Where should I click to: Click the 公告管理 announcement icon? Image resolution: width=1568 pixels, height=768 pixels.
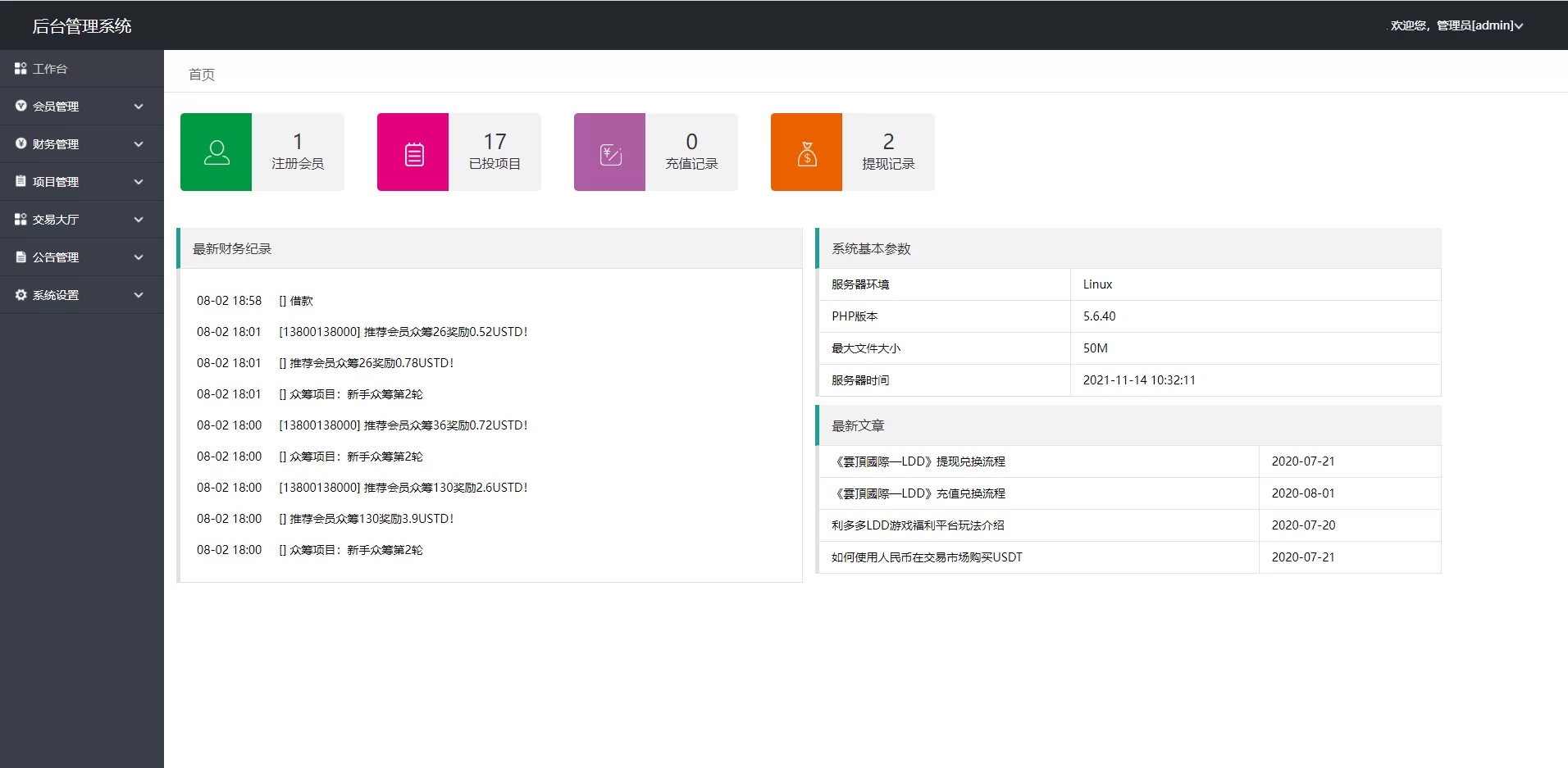point(21,257)
